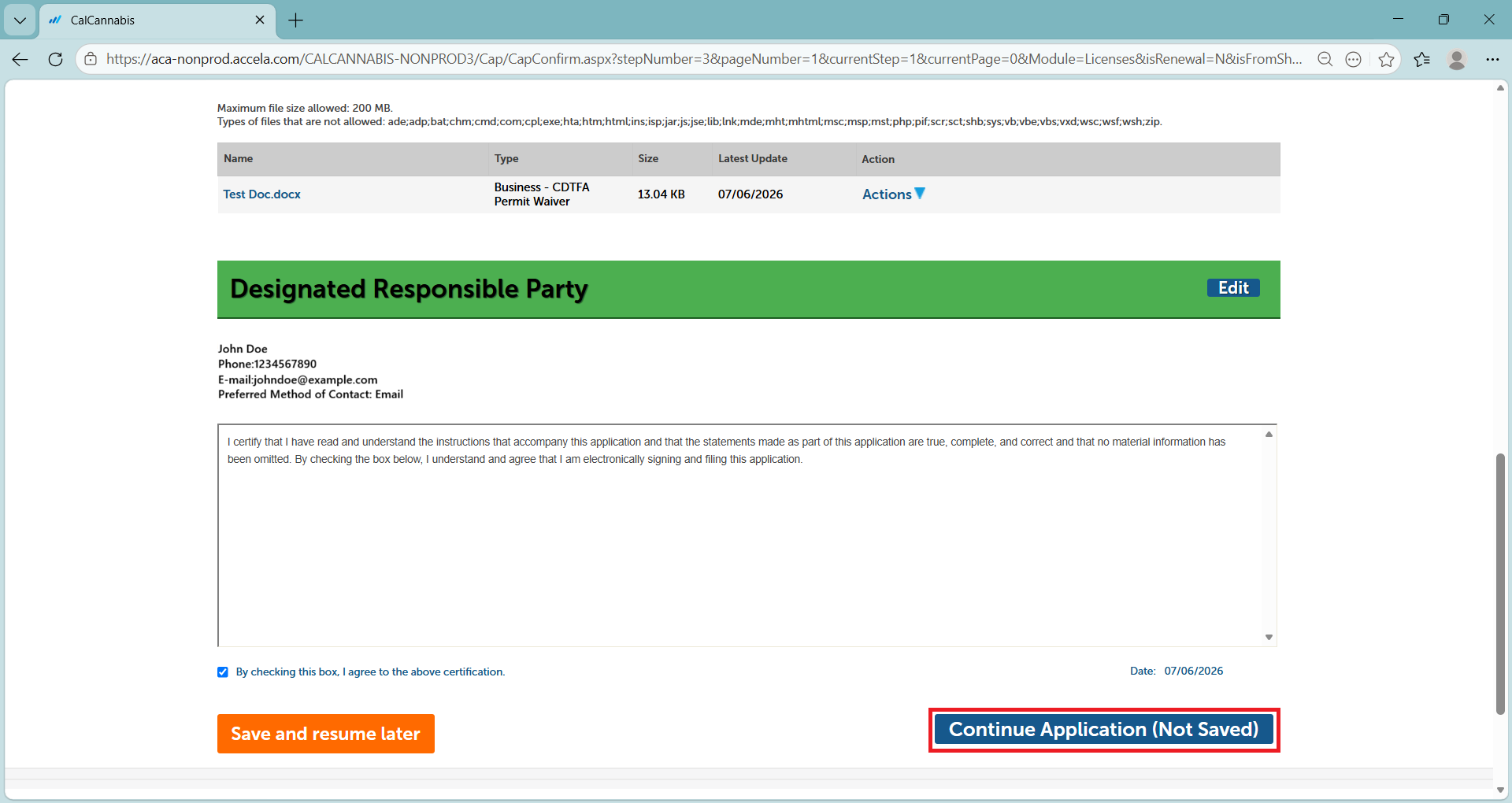Click the Latest Update column header
The height and width of the screenshot is (803, 1512).
click(x=753, y=158)
